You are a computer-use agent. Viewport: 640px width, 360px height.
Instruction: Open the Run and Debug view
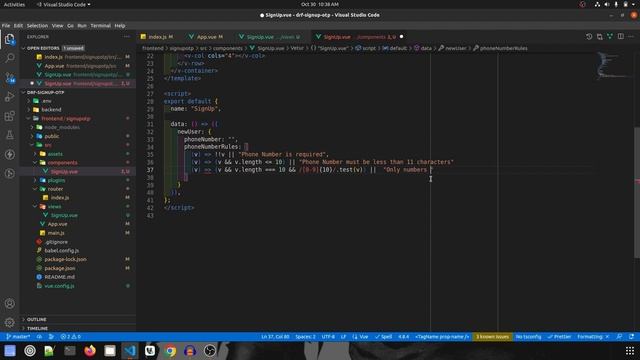point(10,97)
